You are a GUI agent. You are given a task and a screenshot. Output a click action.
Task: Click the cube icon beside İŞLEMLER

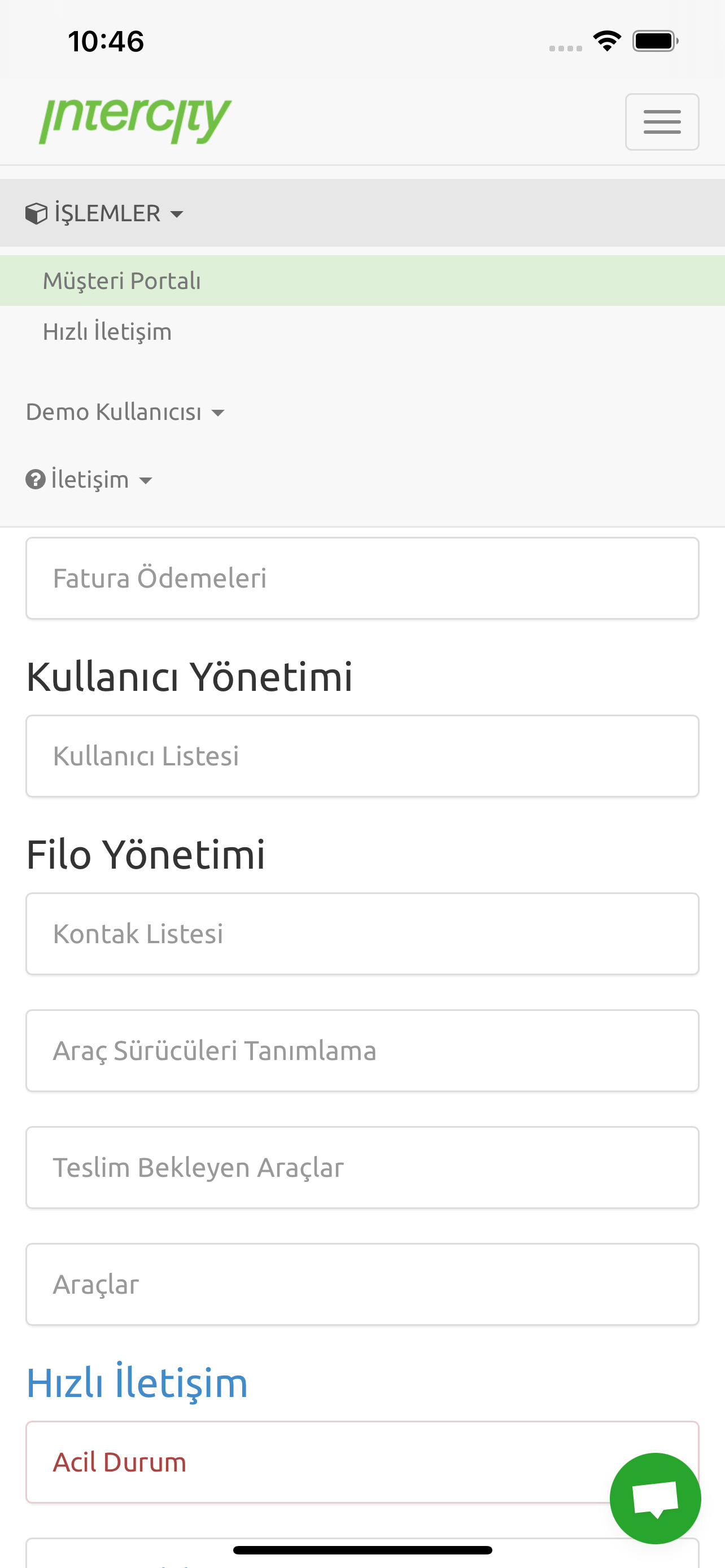click(x=37, y=214)
